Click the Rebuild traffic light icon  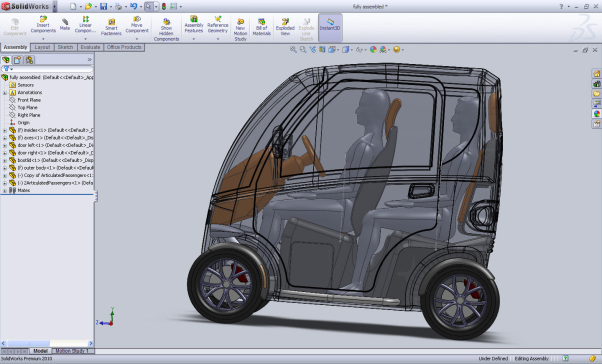pos(164,7)
